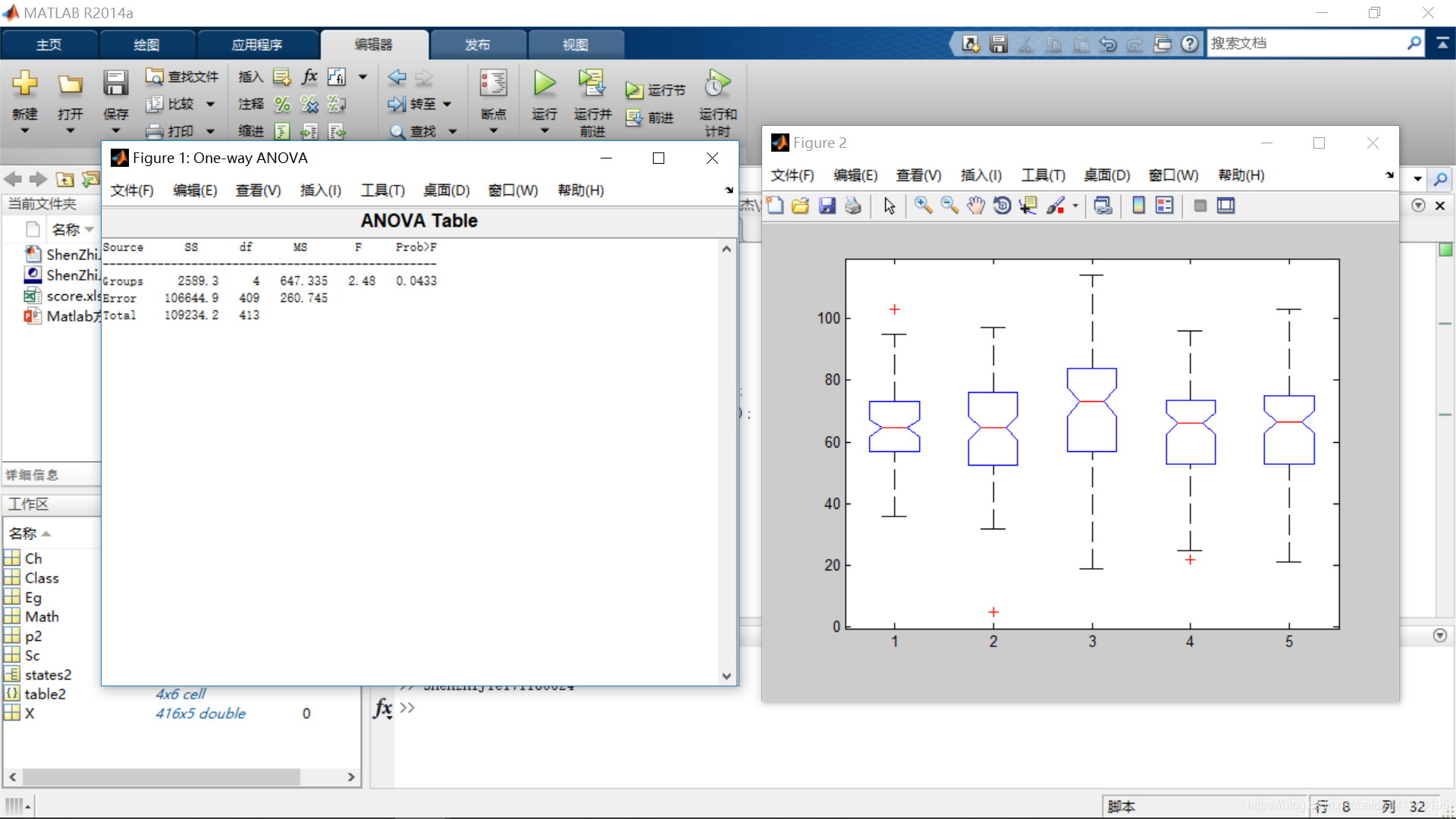Print Figure 2 using printer icon
Viewport: 1456px width, 819px height.
[x=853, y=206]
